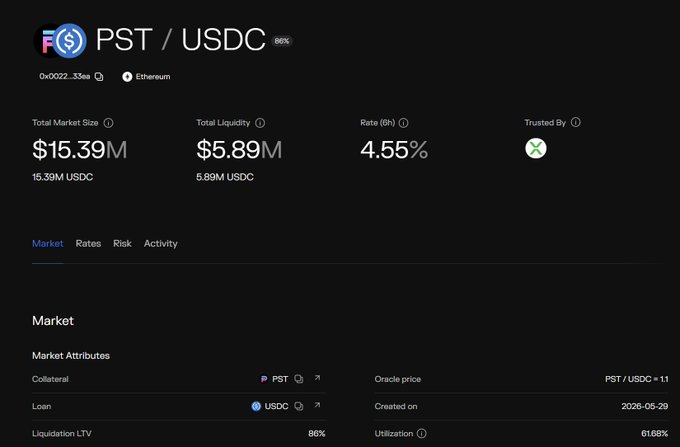Click the $15.39M total market size value
680x447 pixels.
pos(80,150)
